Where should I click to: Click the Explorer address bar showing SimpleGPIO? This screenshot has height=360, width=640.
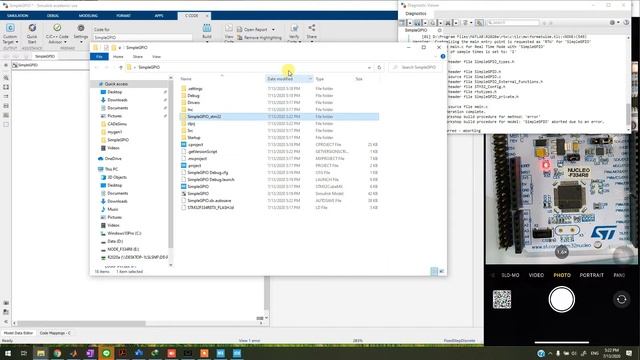click(x=249, y=67)
